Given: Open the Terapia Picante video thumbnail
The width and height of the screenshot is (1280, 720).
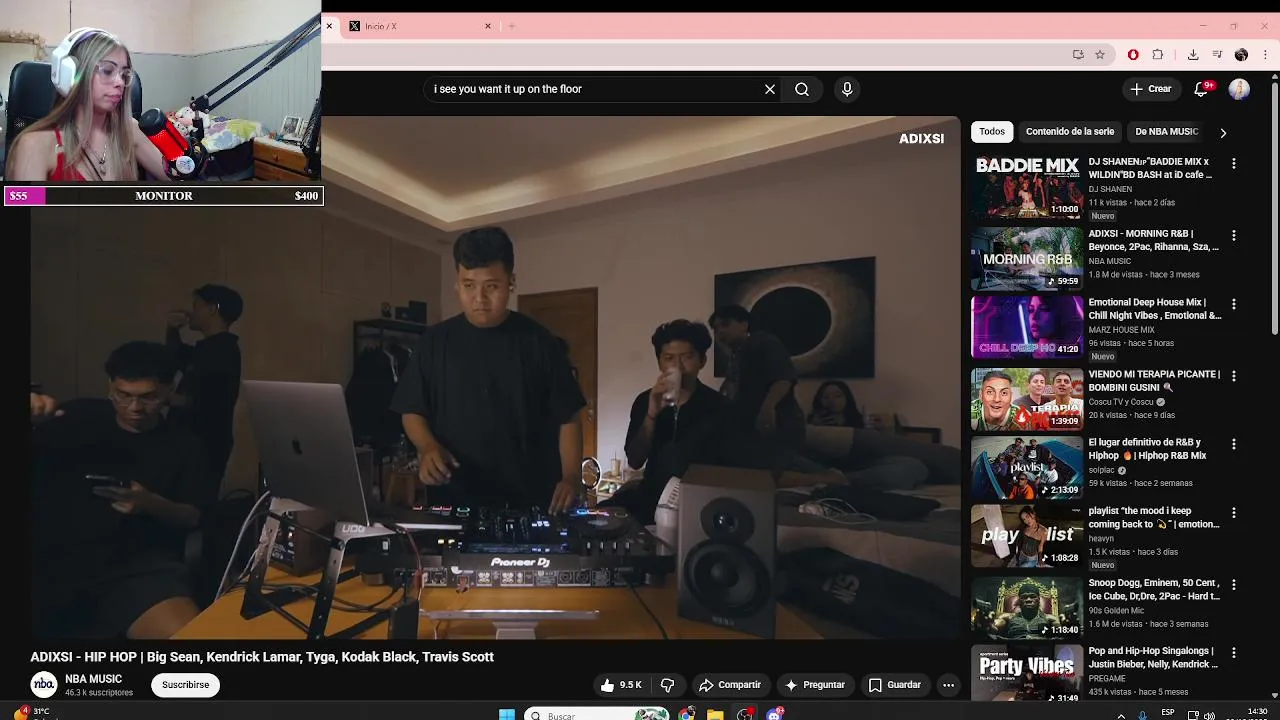Looking at the screenshot, I should coord(1027,399).
